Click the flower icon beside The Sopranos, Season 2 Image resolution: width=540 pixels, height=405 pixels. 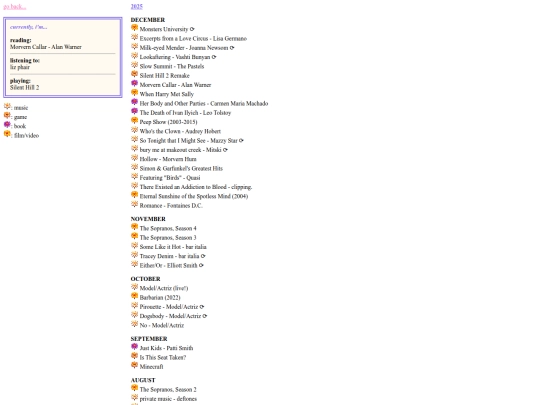click(x=135, y=388)
